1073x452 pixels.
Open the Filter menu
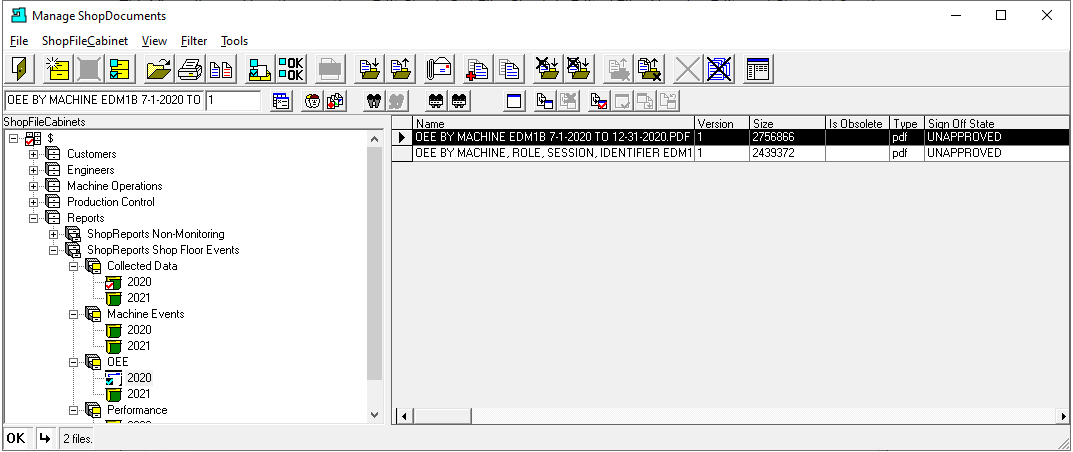pyautogui.click(x=194, y=41)
